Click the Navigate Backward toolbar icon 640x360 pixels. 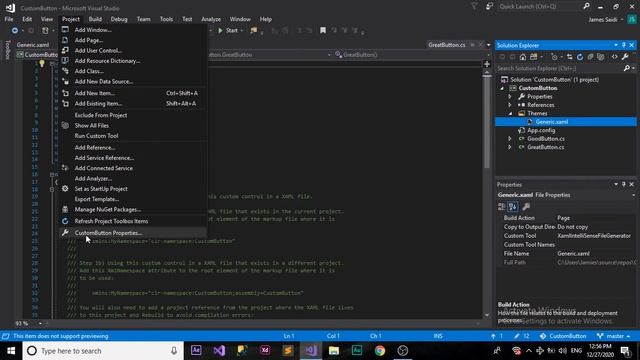coord(15,31)
